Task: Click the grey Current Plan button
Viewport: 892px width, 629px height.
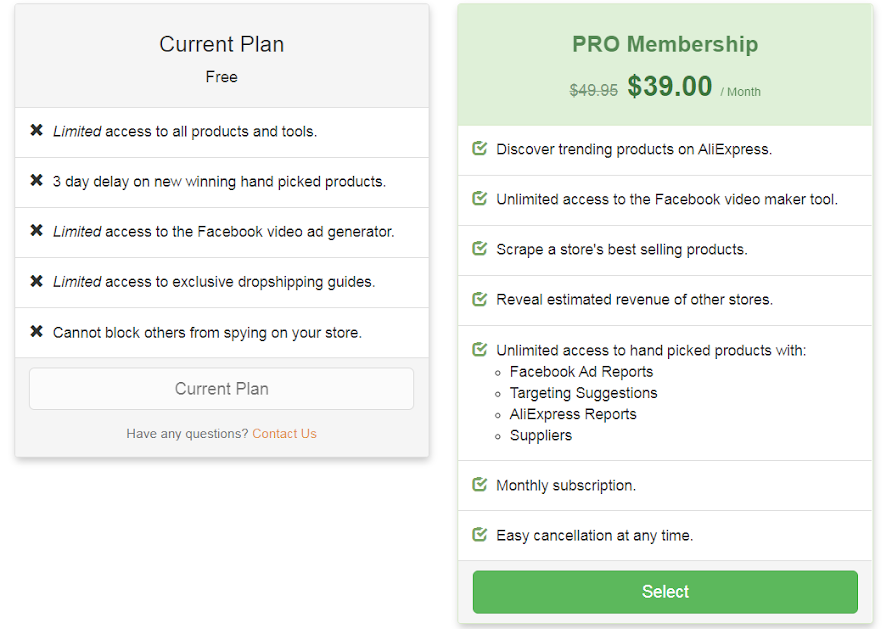Action: point(221,389)
